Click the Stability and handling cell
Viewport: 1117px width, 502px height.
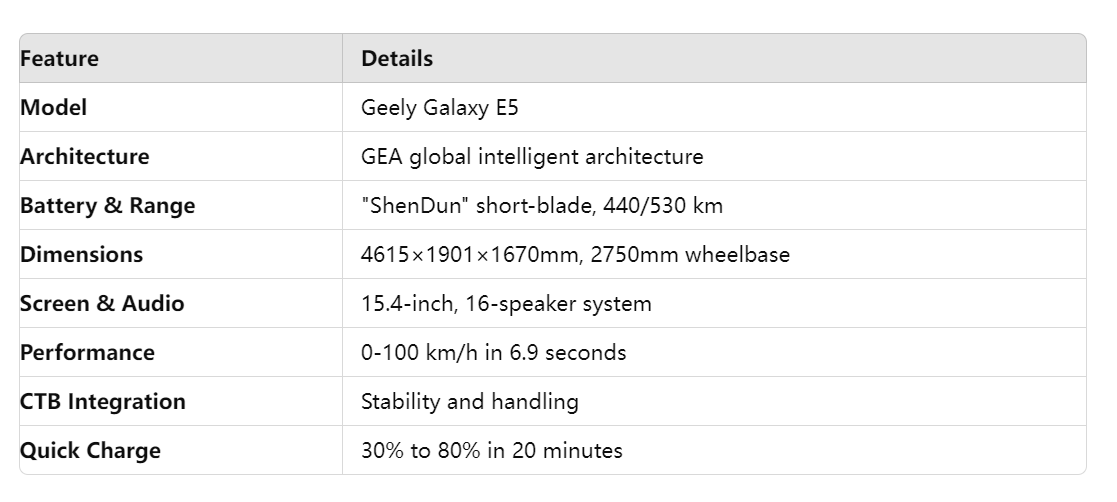(469, 402)
